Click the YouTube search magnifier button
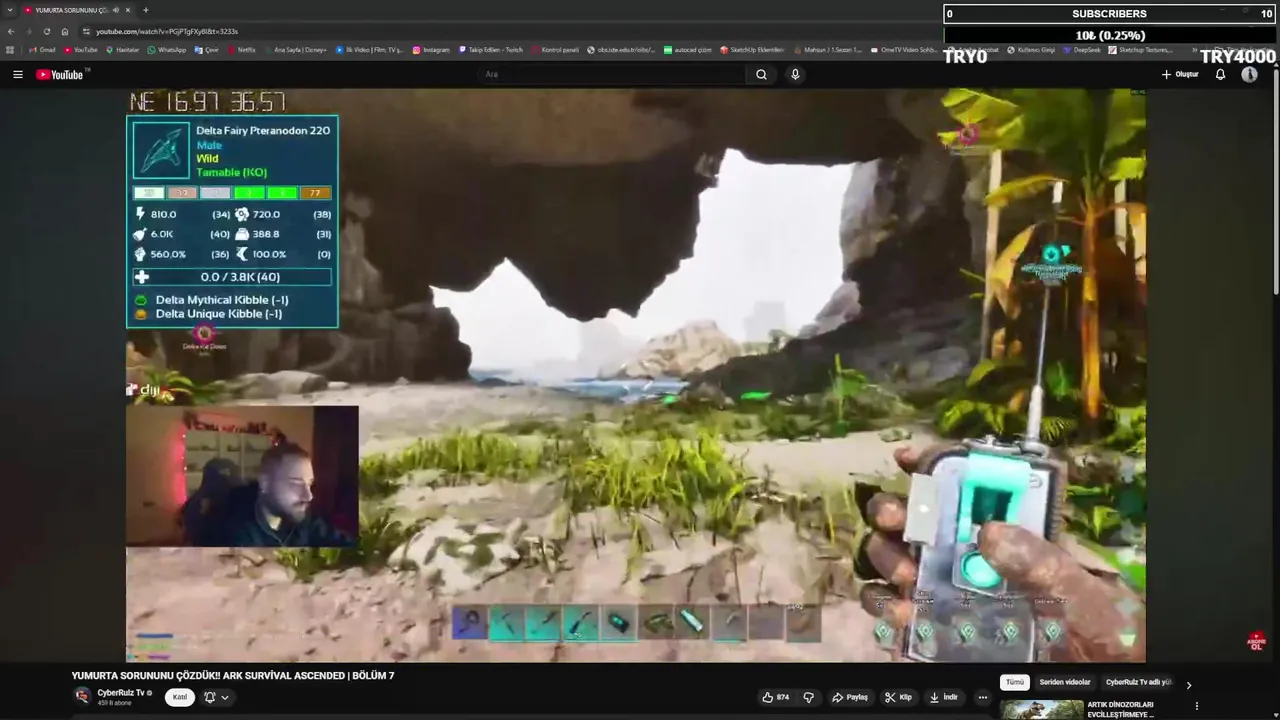Image resolution: width=1280 pixels, height=720 pixels. pos(761,74)
